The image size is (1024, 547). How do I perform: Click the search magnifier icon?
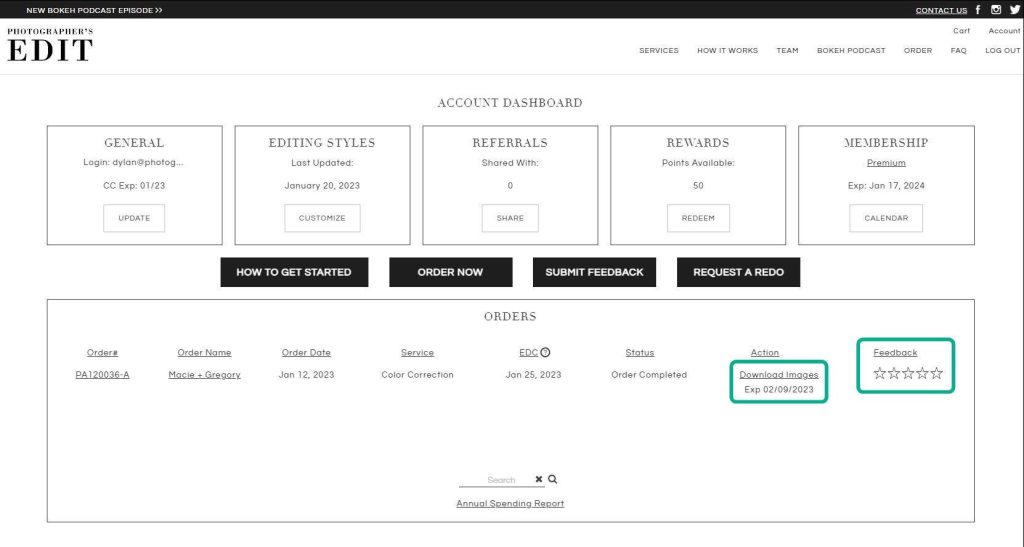553,480
